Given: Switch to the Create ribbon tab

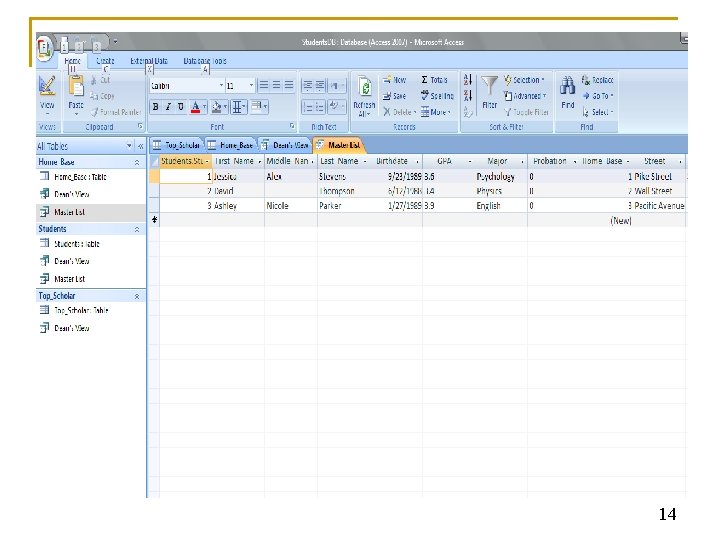Looking at the screenshot, I should click(x=105, y=61).
